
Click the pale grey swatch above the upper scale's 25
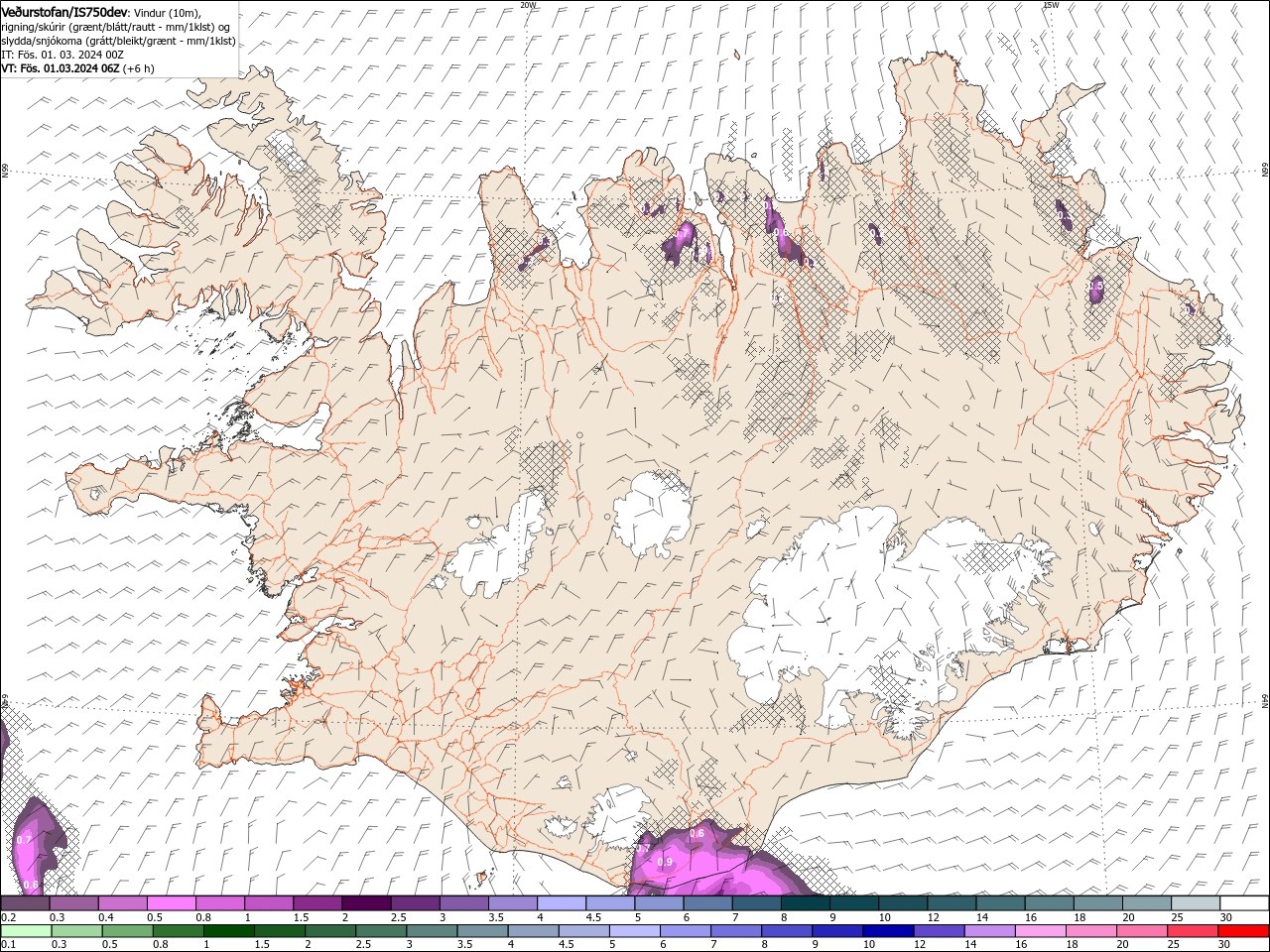1196,903
